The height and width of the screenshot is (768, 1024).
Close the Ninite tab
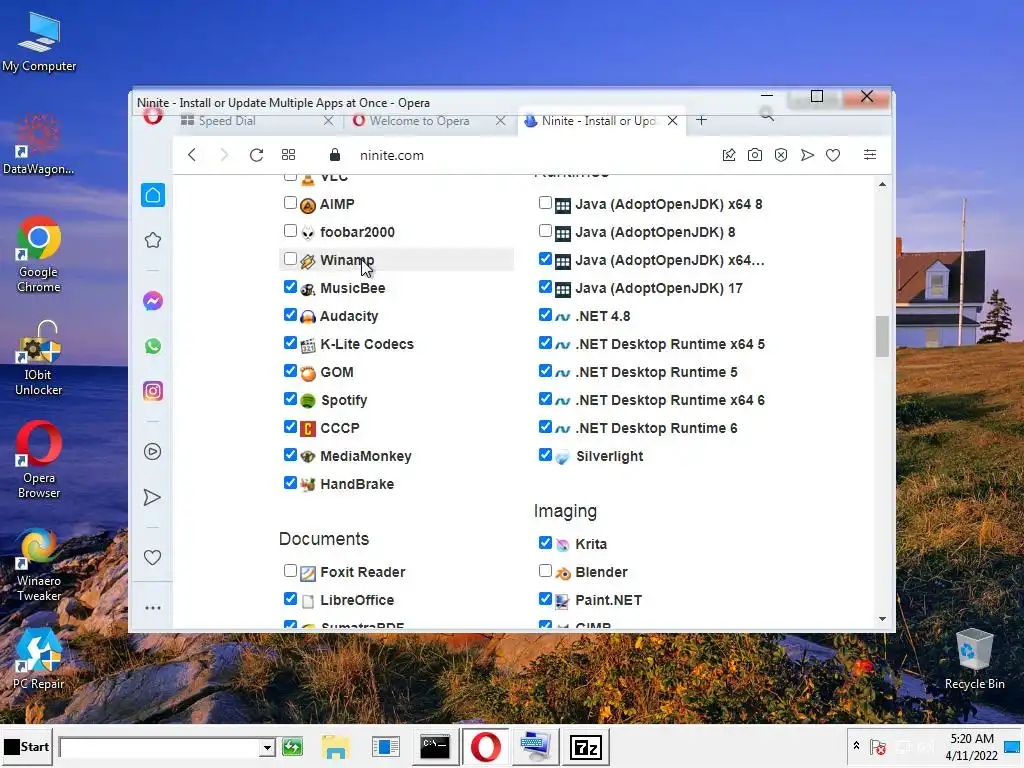(673, 121)
